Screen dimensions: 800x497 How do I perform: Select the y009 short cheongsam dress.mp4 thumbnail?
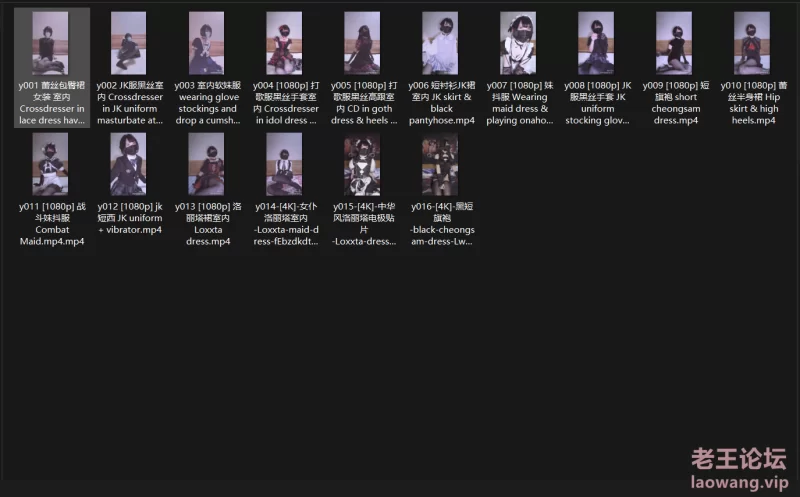[673, 43]
